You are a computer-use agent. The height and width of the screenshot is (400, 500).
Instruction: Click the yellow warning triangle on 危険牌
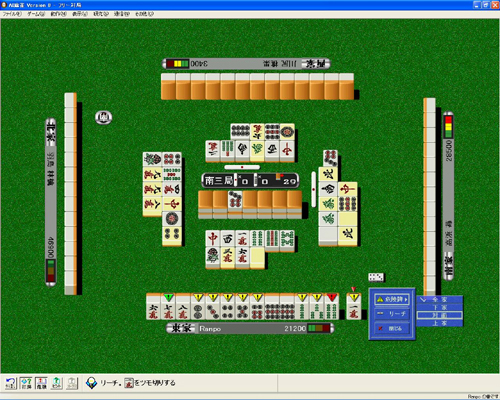[380, 299]
